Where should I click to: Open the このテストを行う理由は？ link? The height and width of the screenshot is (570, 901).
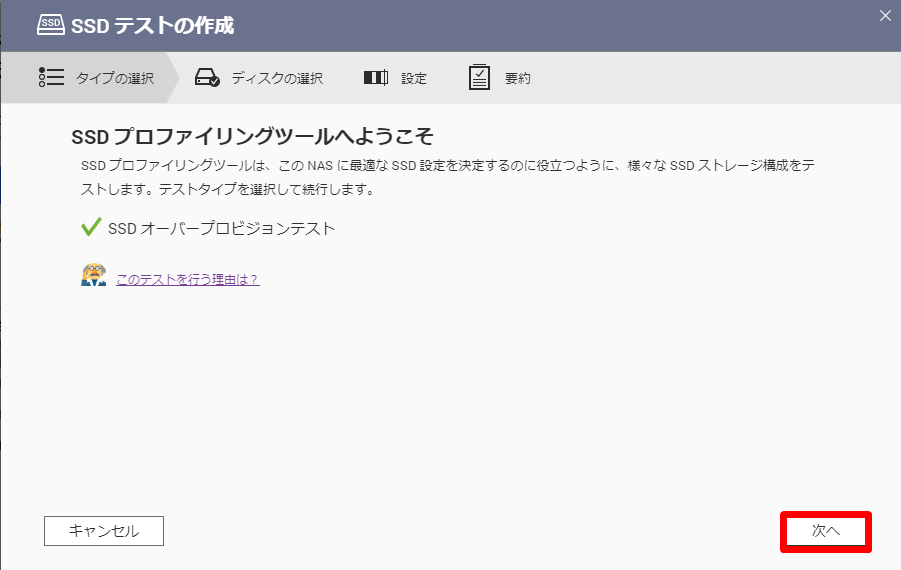(x=188, y=280)
